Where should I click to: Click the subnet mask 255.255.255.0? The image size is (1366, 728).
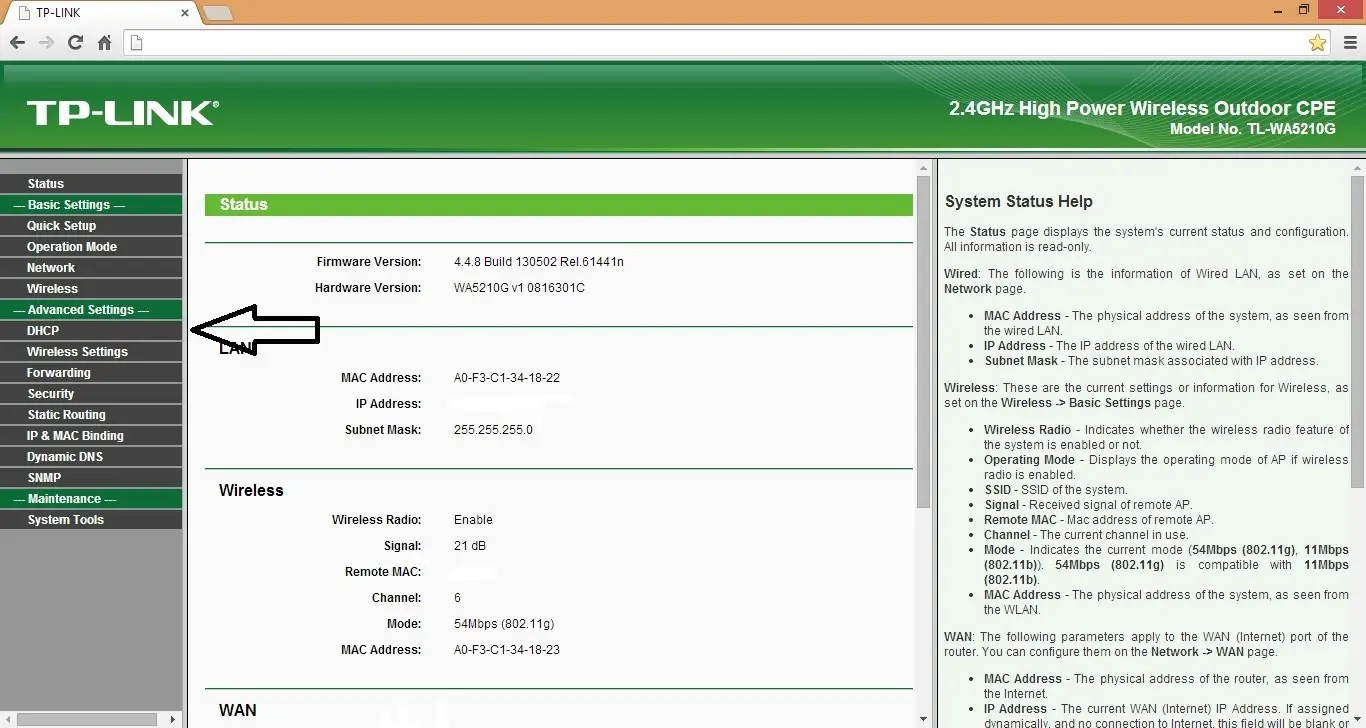pos(493,430)
